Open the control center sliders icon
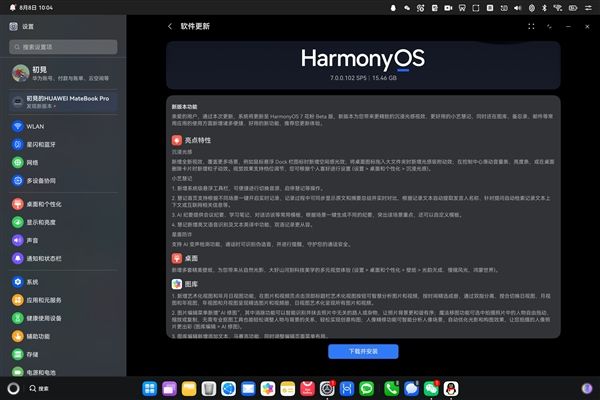 pos(588,8)
